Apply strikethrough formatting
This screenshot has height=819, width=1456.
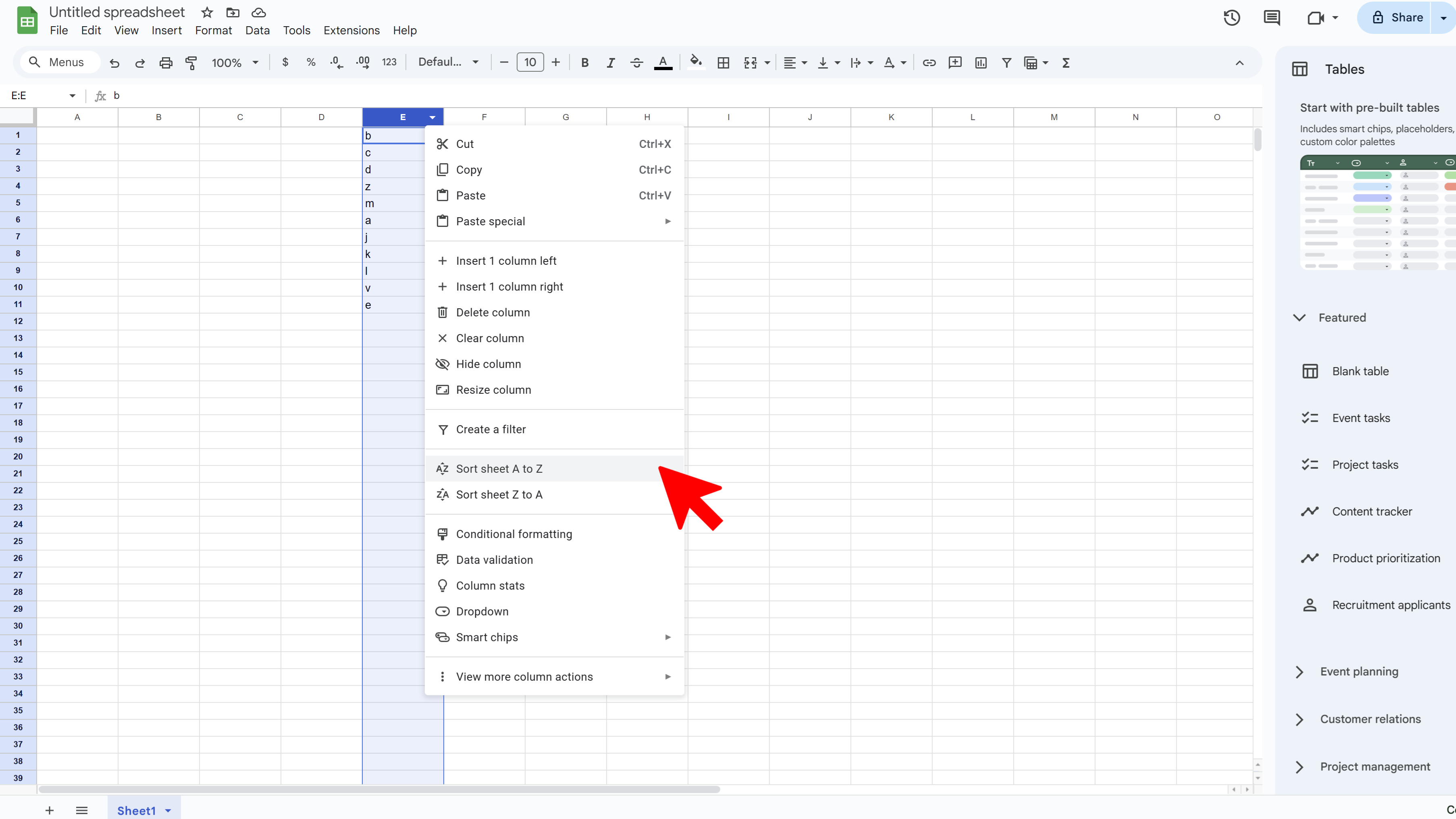pyautogui.click(x=636, y=62)
